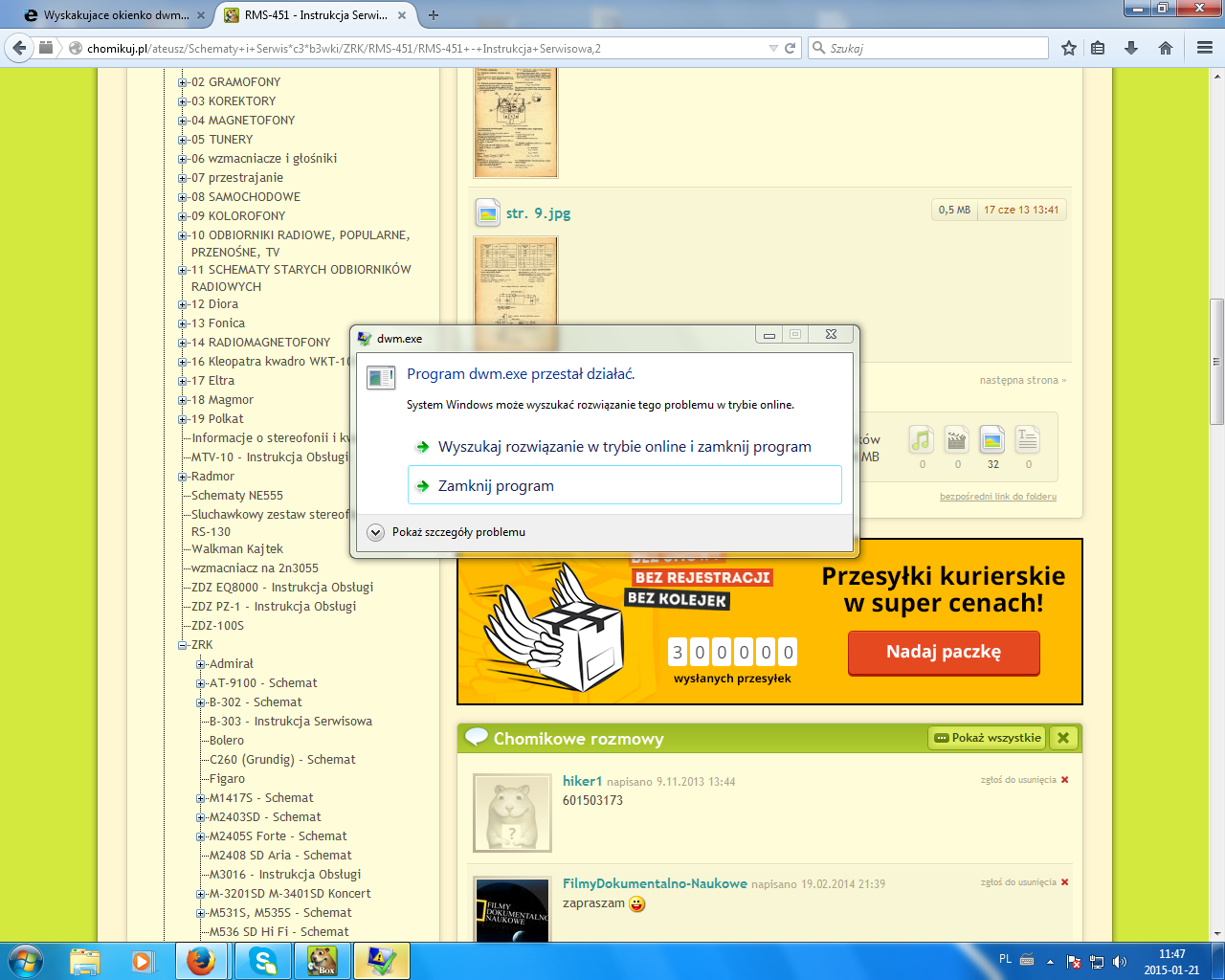Viewport: 1225px width, 980px height.
Task: Expand 02 GRAMOFONY folder
Action: 183,82
